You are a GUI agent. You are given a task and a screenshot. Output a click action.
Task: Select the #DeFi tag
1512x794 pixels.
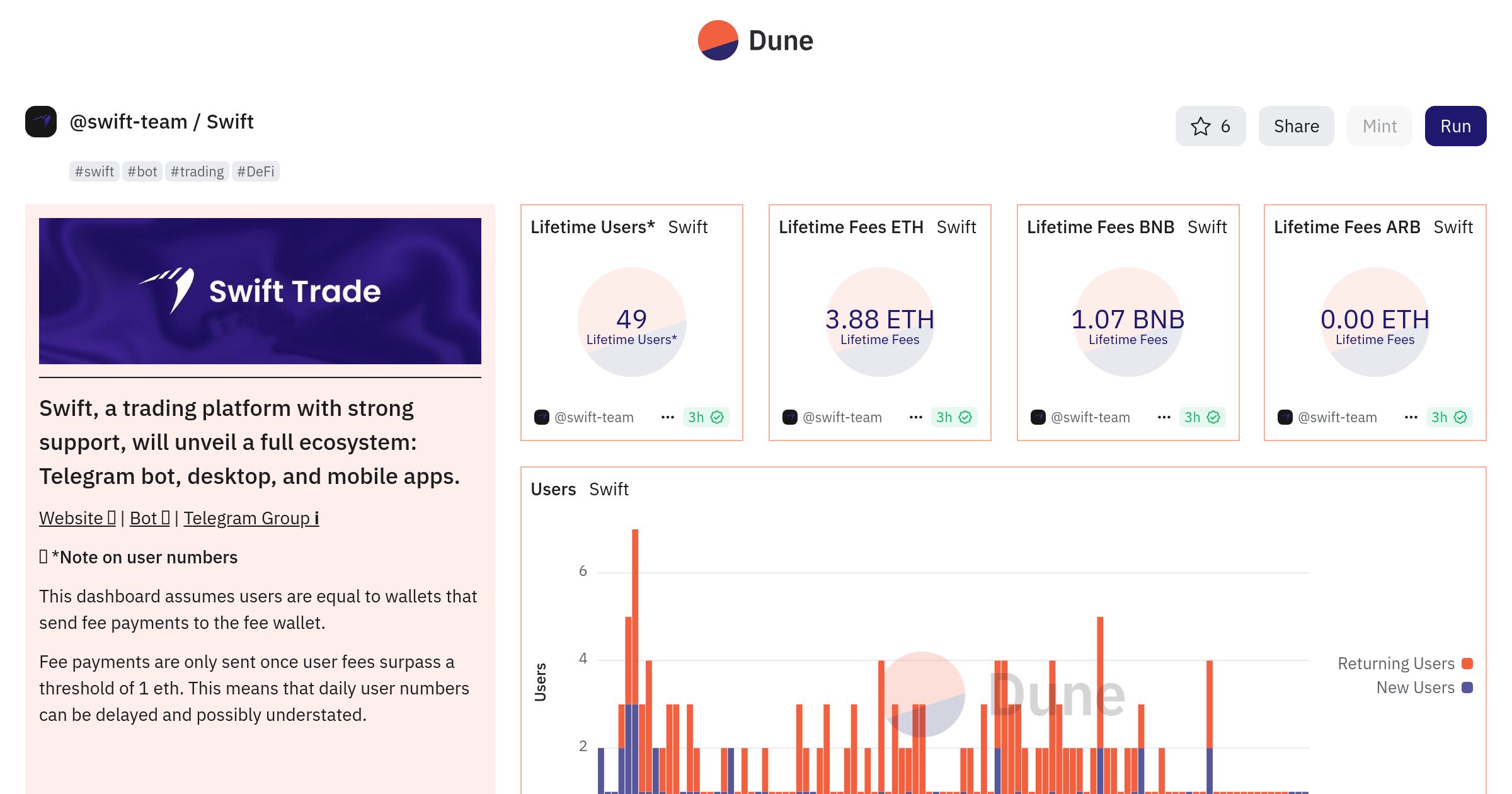[x=255, y=171]
